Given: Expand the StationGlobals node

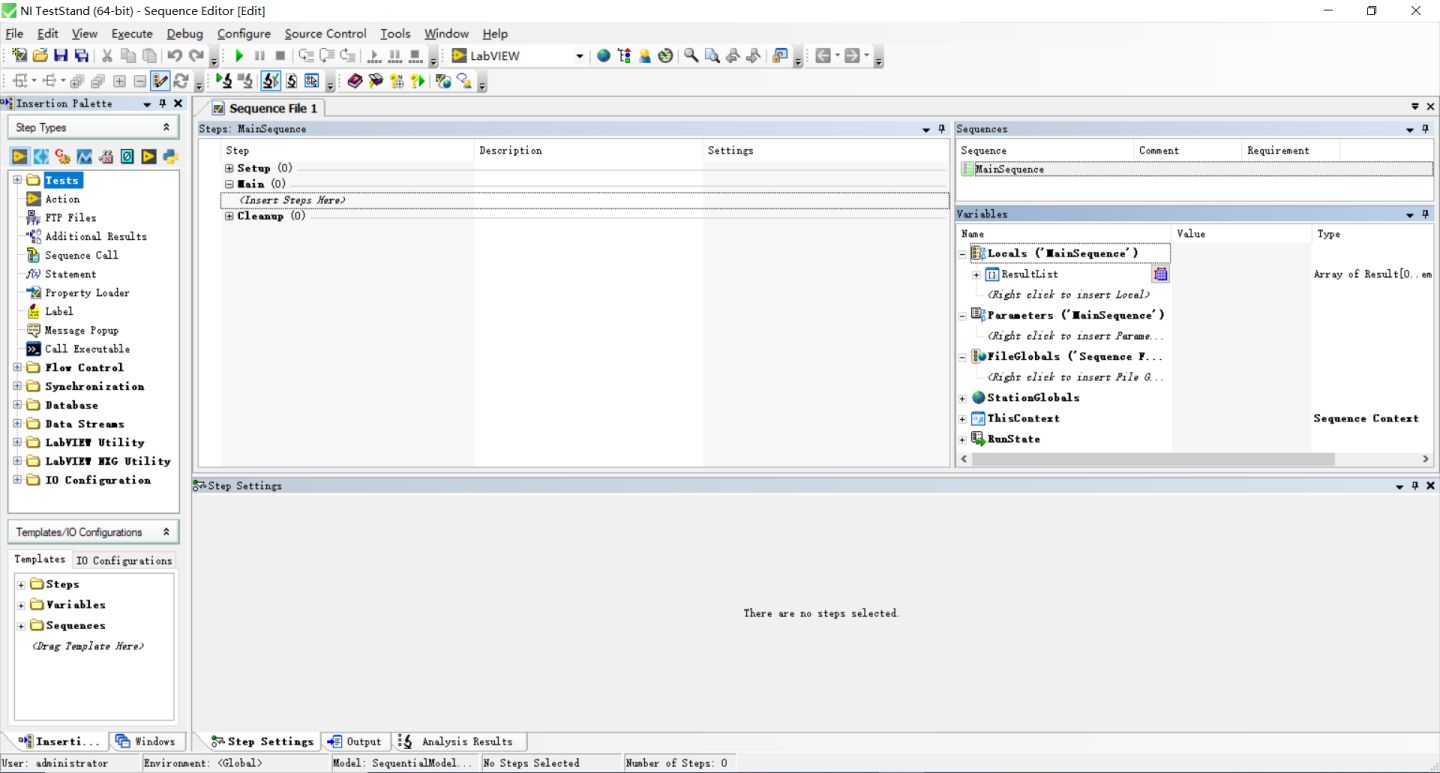Looking at the screenshot, I should pos(963,398).
